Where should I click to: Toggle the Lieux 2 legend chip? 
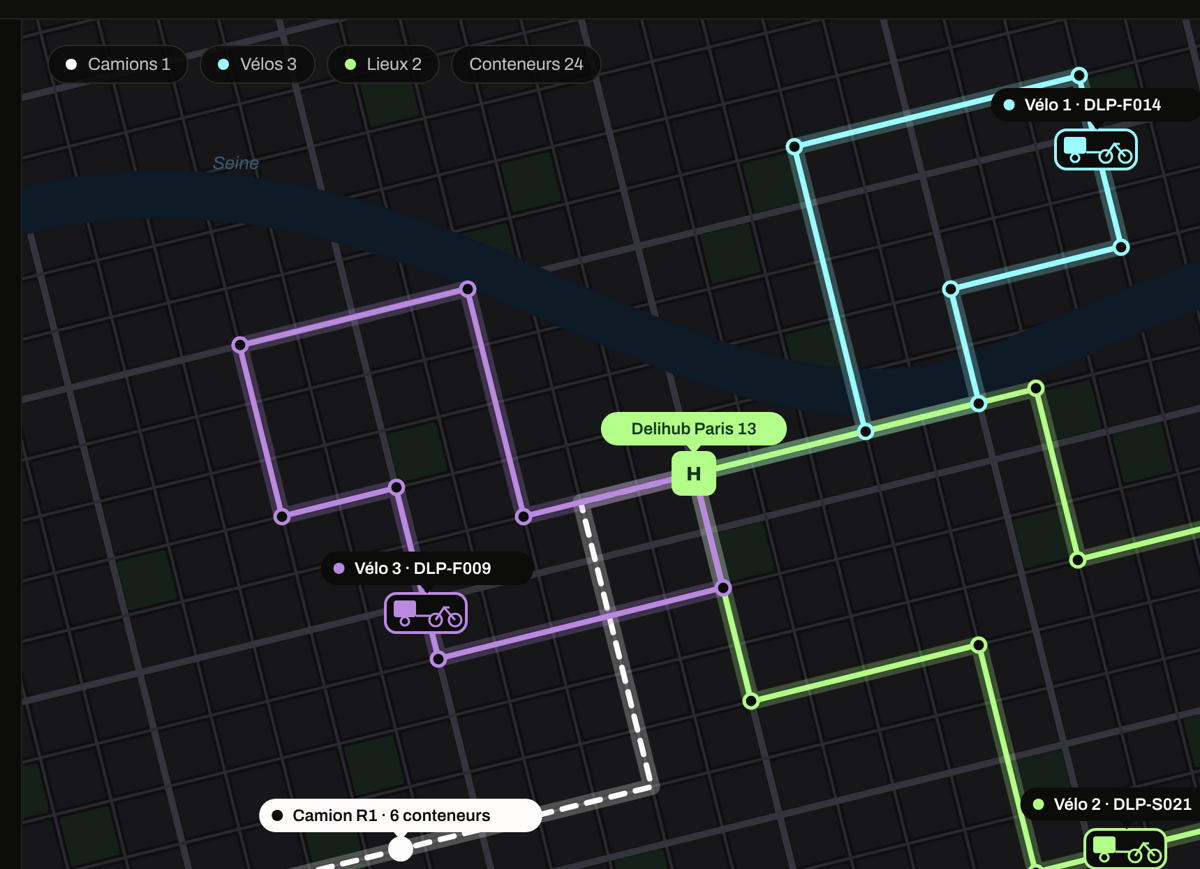click(383, 64)
